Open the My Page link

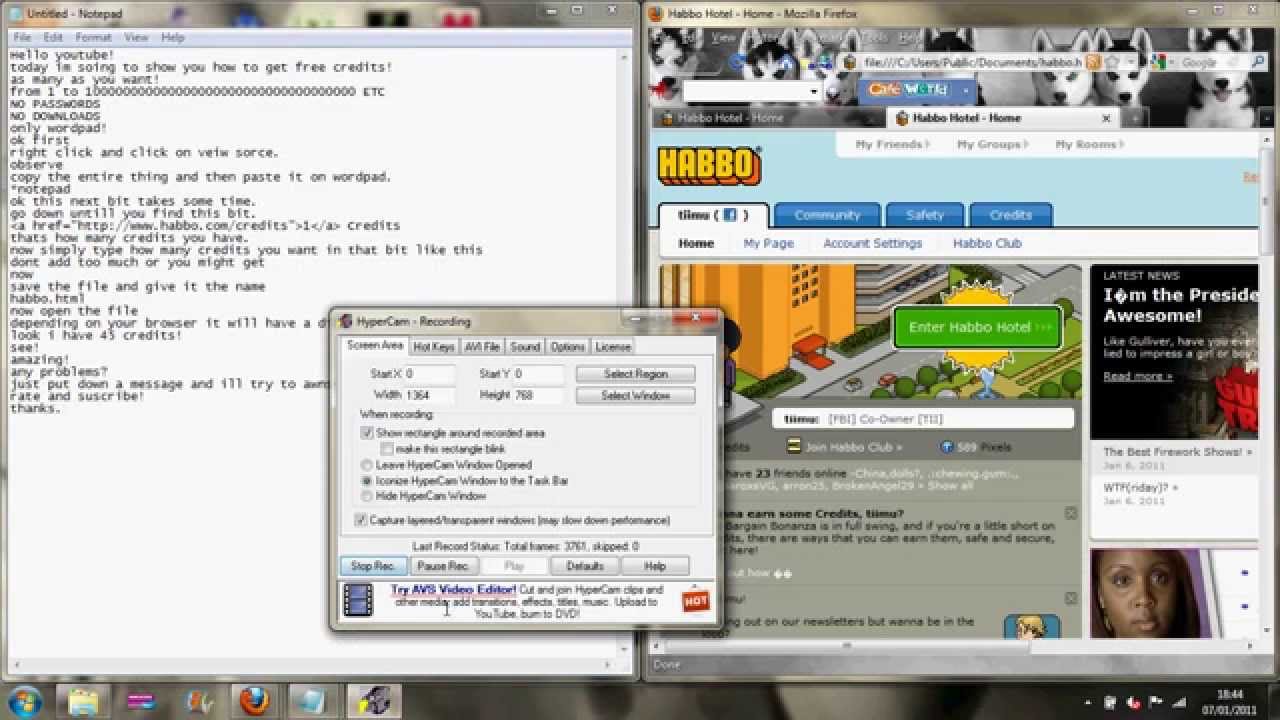point(768,243)
